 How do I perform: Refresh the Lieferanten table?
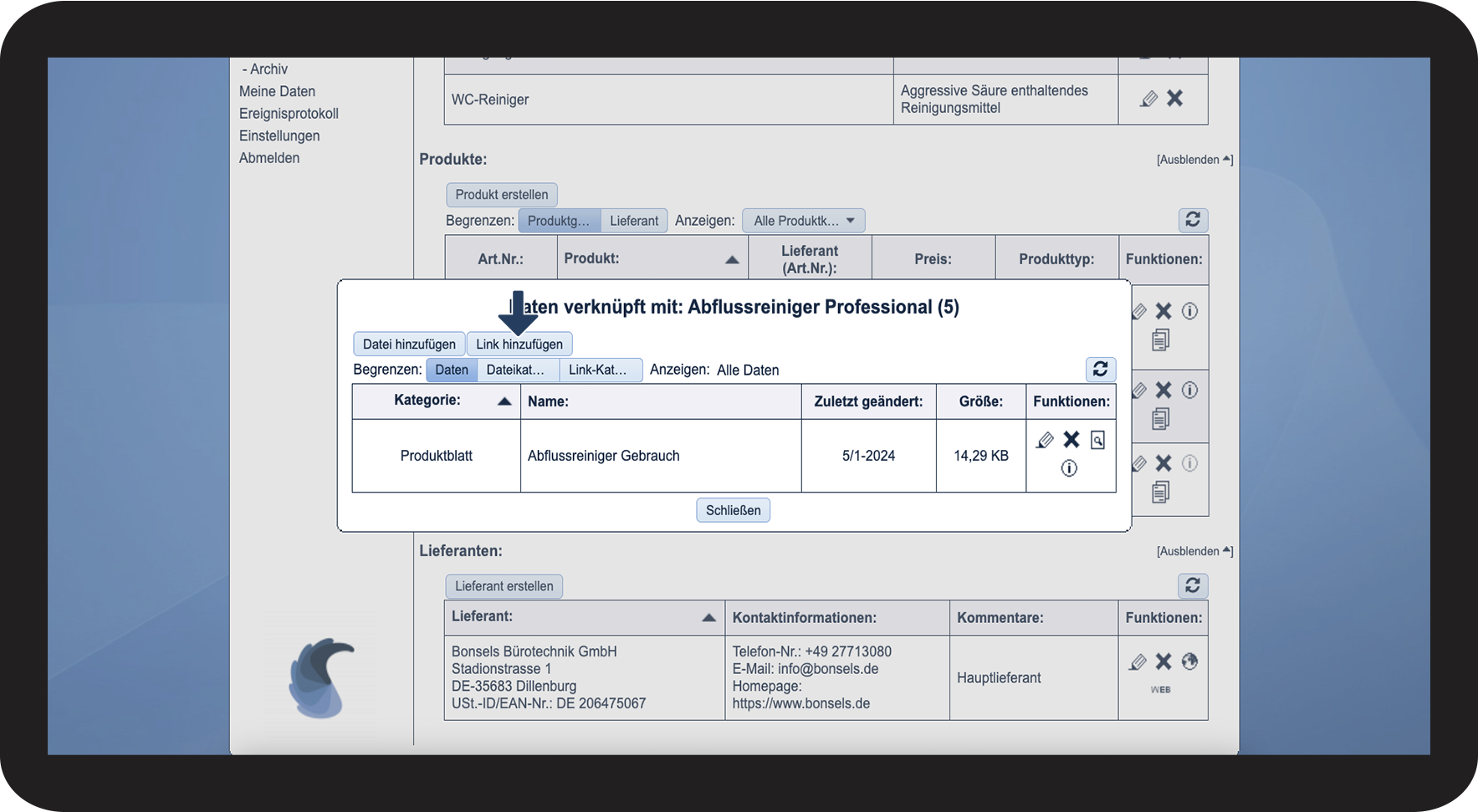(x=1193, y=585)
